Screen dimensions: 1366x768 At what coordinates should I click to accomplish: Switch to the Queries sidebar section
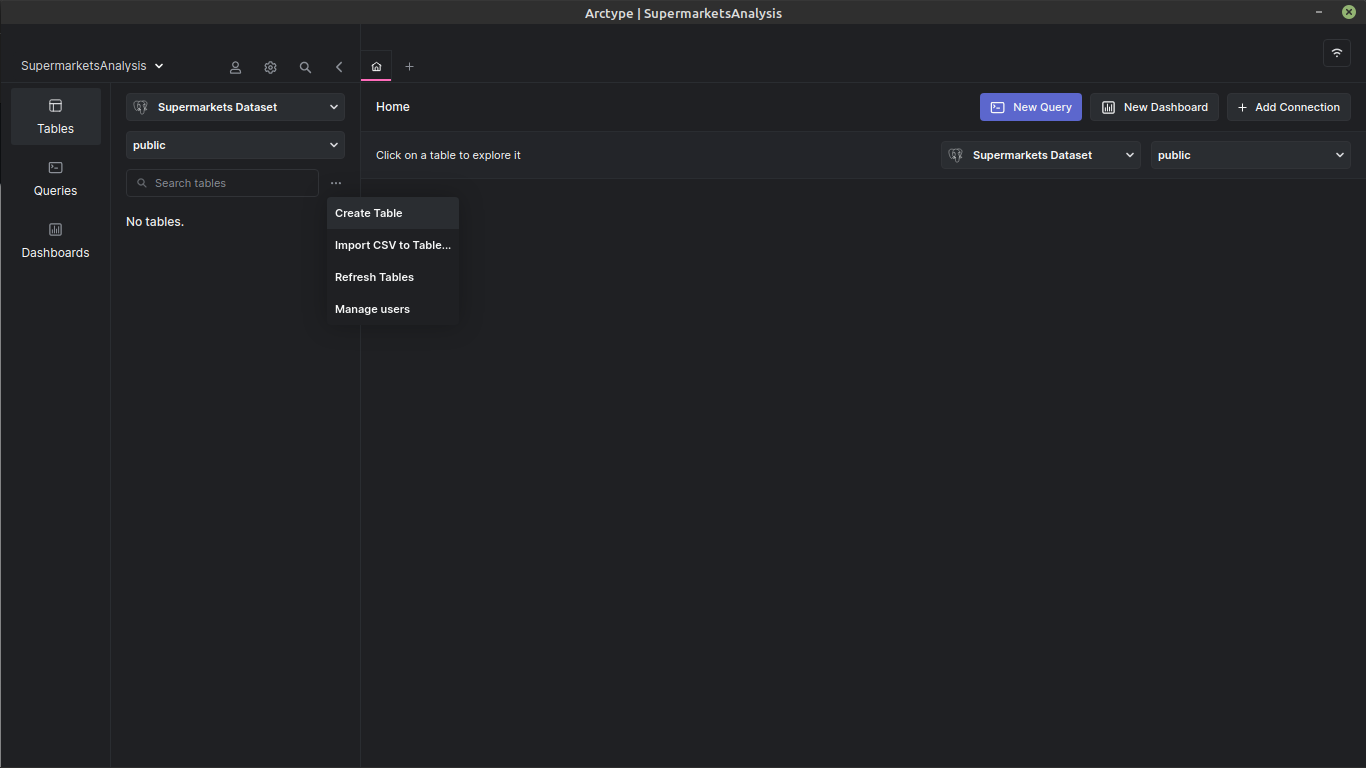[x=55, y=180]
